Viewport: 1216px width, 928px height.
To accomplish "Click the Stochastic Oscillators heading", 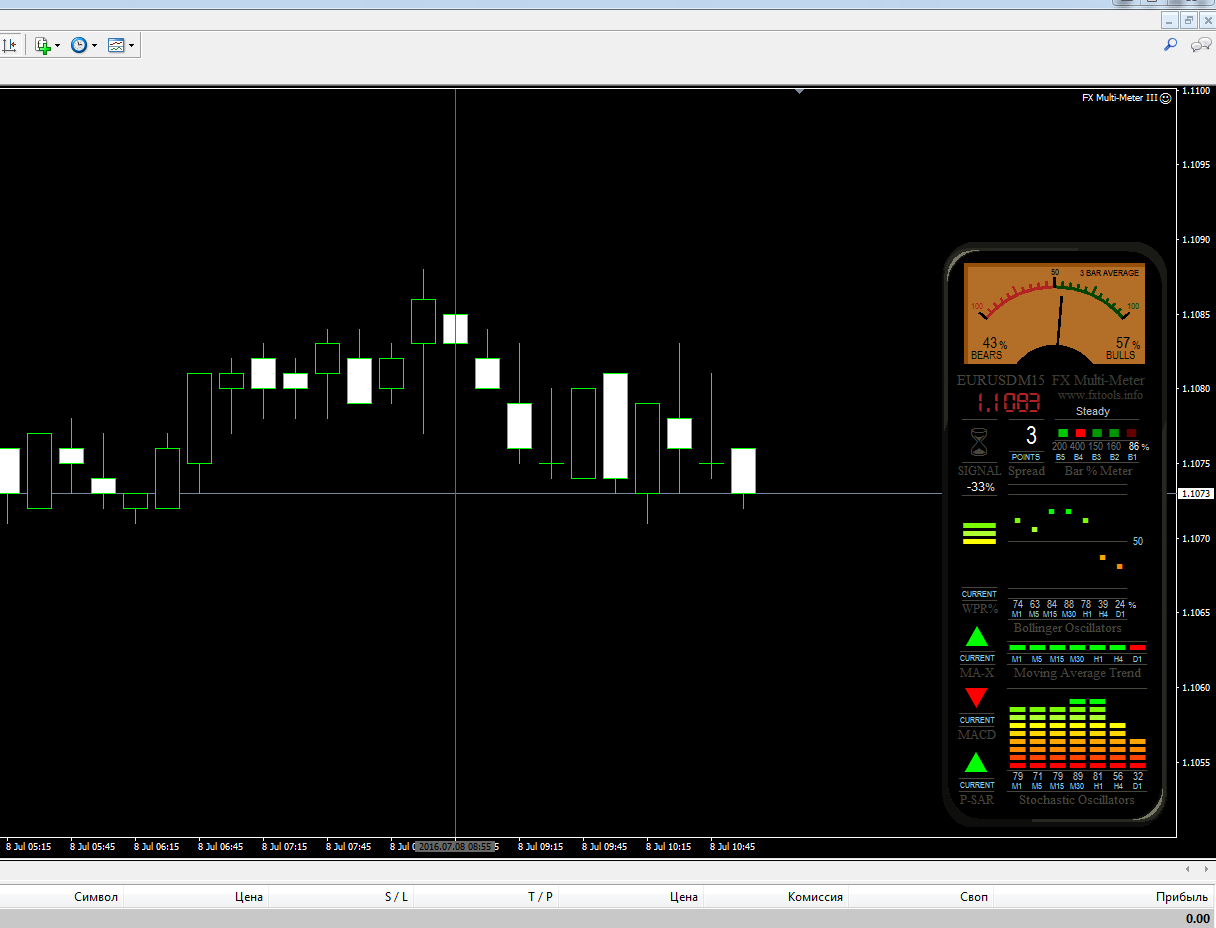I will point(1077,800).
